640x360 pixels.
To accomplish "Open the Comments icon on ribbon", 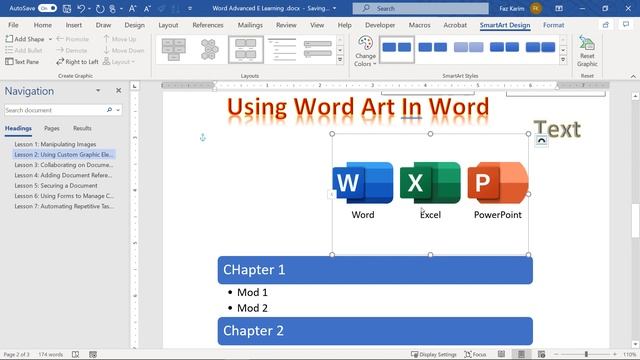I will (626, 25).
